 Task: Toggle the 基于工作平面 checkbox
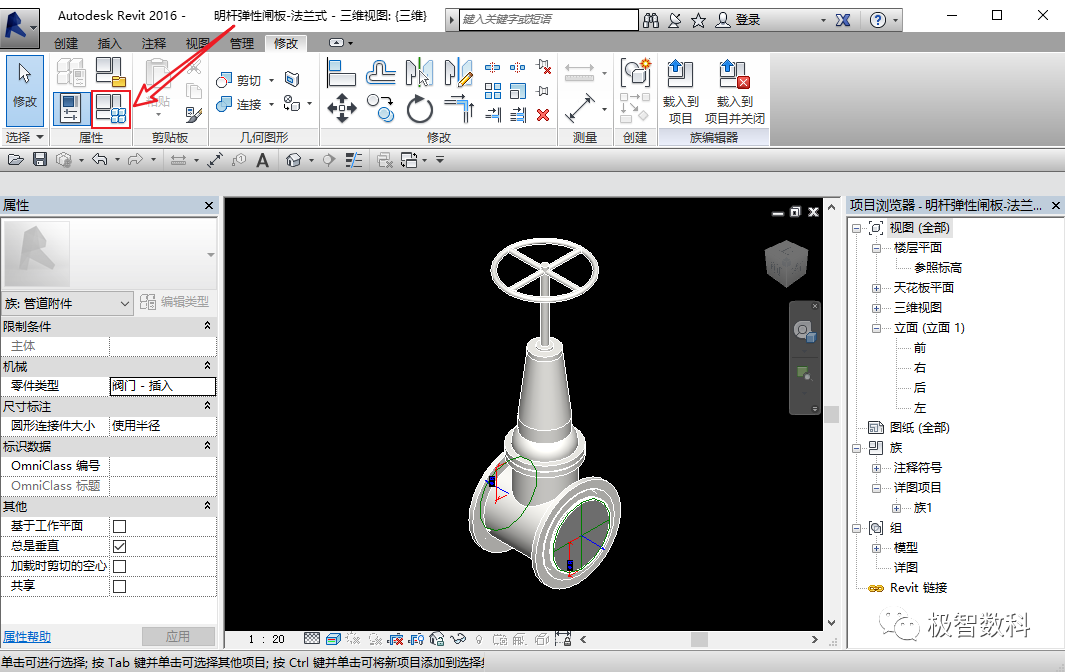pos(120,527)
